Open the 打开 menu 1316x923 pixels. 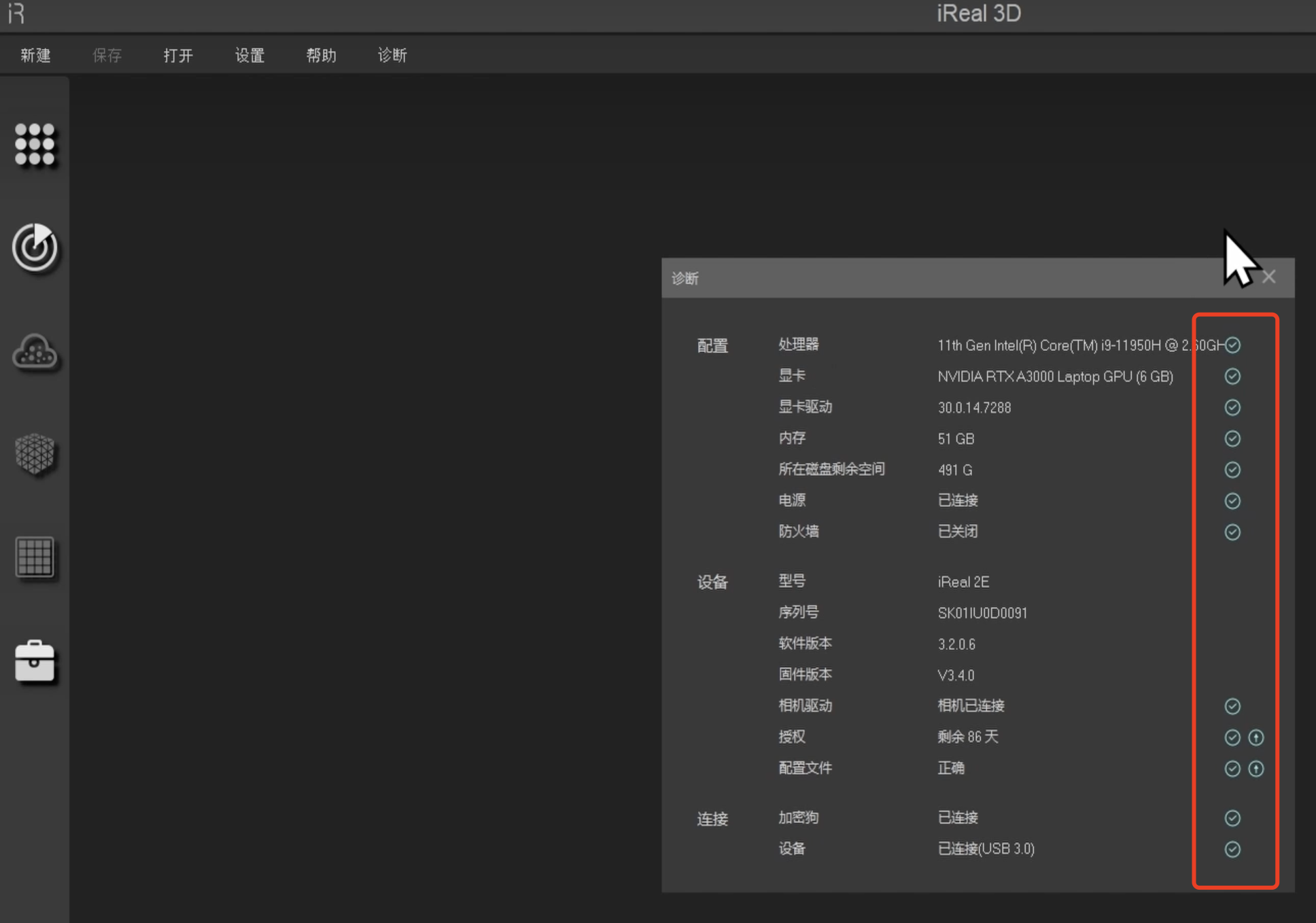coord(178,55)
